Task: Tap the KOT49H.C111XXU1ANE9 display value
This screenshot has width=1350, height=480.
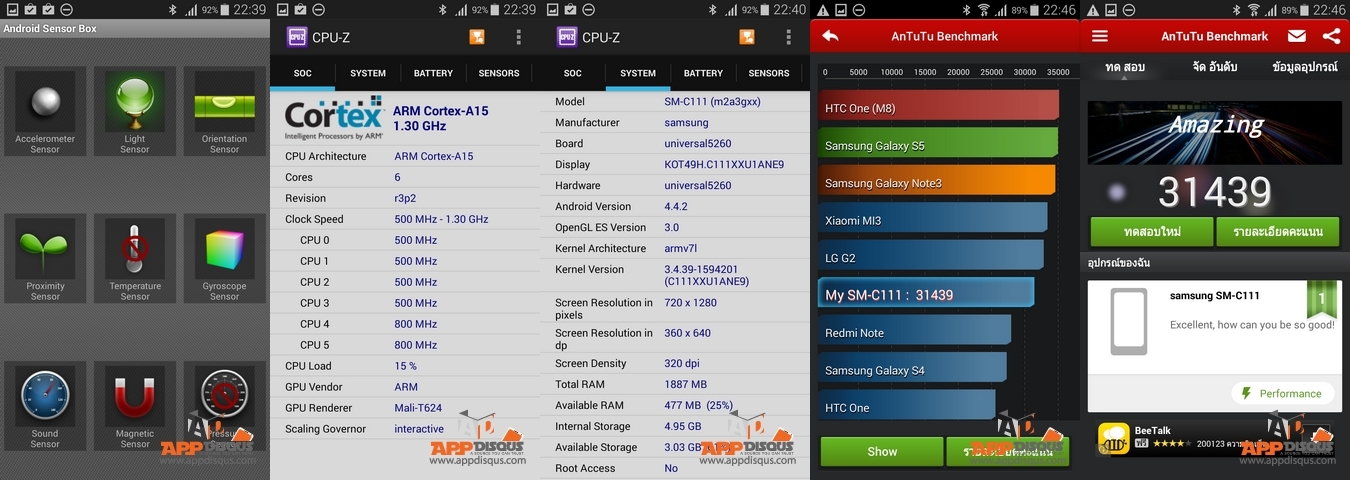Action: (x=724, y=165)
